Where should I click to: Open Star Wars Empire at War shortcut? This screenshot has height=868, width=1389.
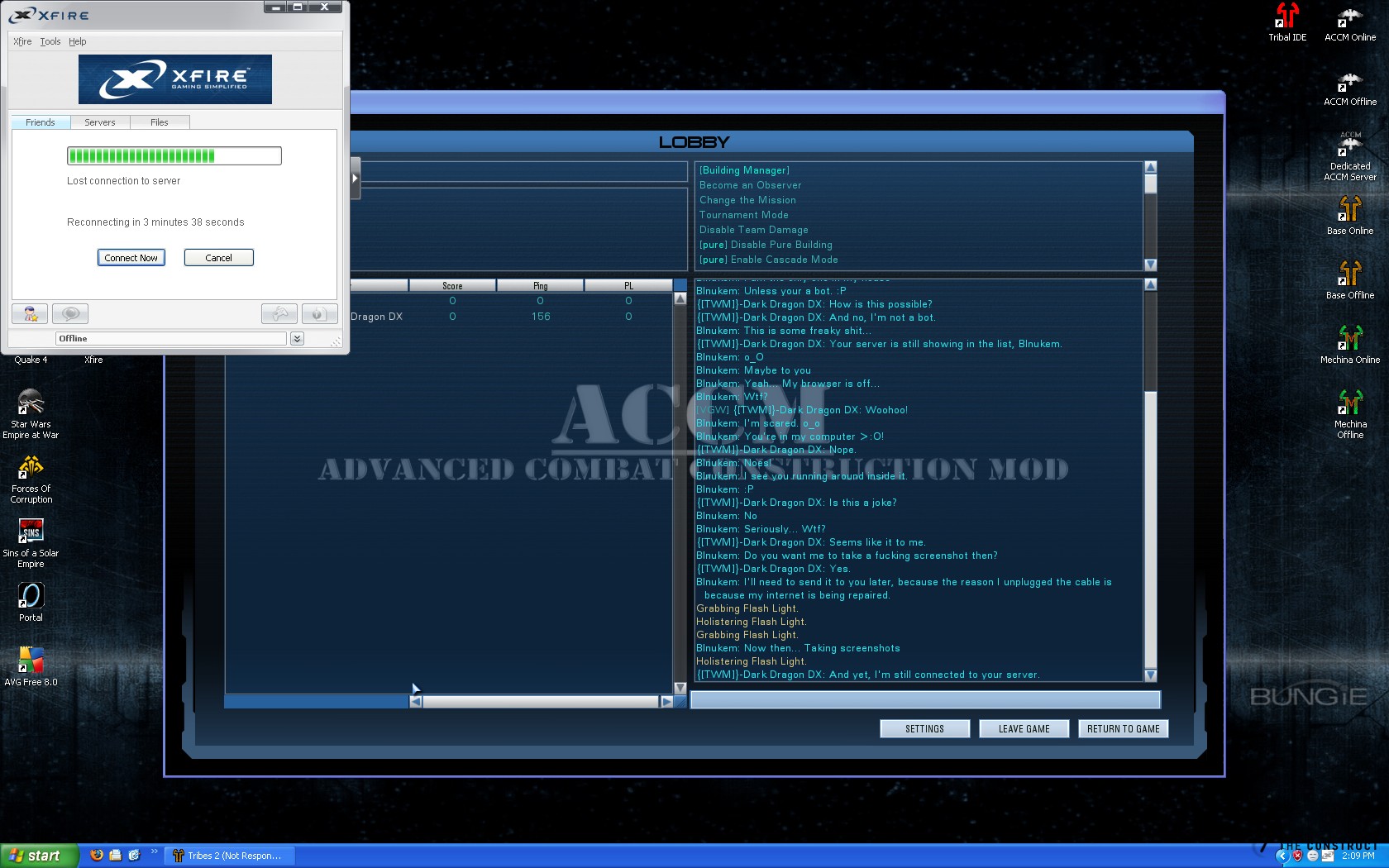tap(31, 413)
